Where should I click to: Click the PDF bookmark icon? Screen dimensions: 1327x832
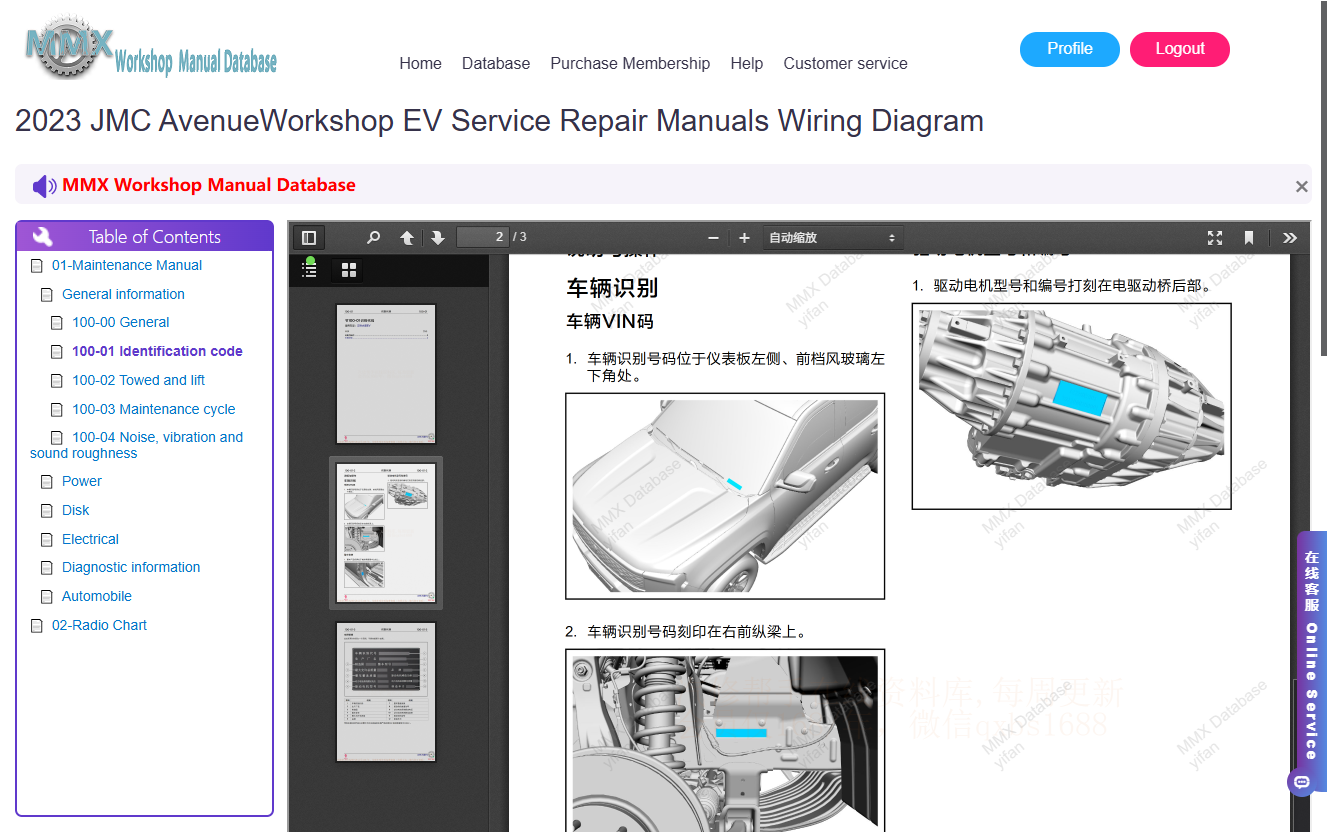1249,238
